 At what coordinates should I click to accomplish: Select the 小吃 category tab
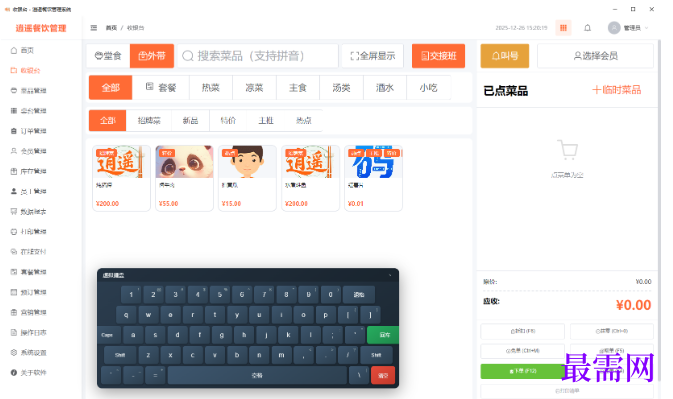click(x=428, y=88)
